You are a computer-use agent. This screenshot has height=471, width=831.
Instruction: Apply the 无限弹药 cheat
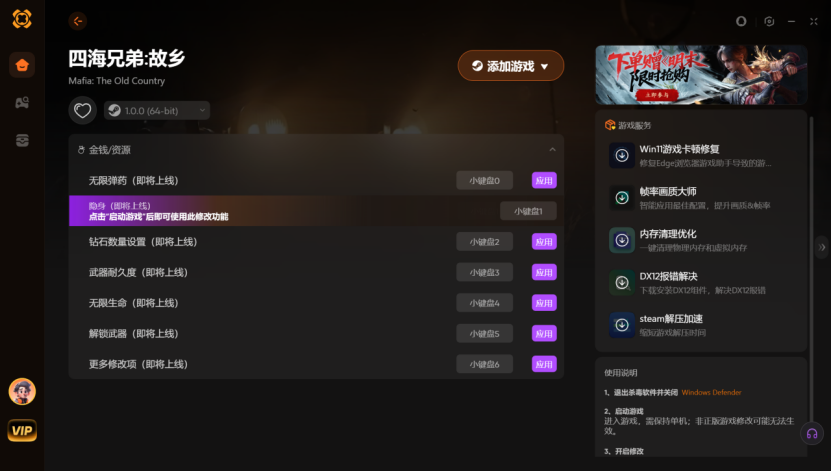coord(544,181)
